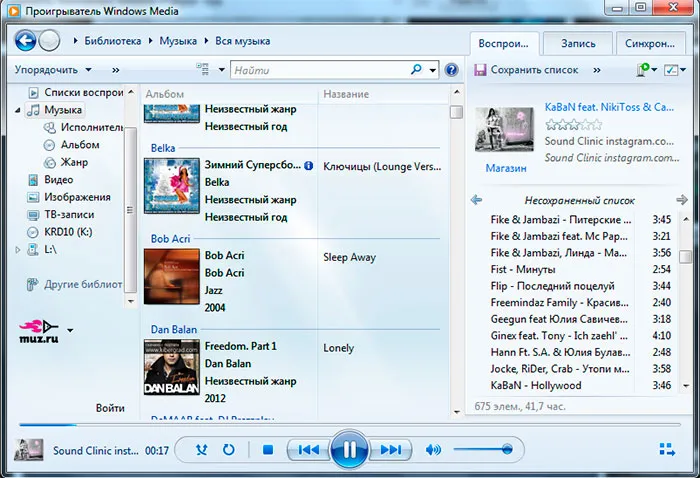The width and height of the screenshot is (700, 478).
Task: Click Вся музыка in the breadcrumb
Action: coord(242,41)
